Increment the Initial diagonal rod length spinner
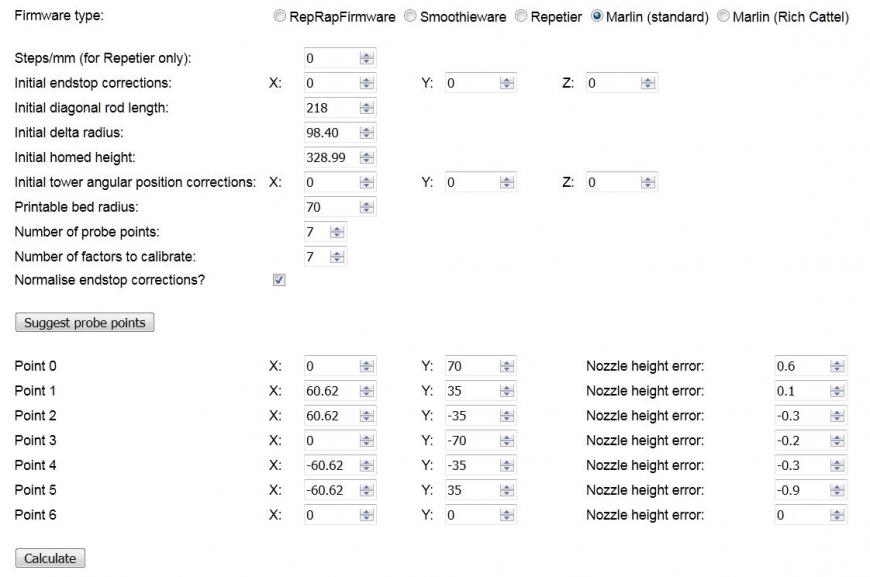870x577 pixels. 367,104
